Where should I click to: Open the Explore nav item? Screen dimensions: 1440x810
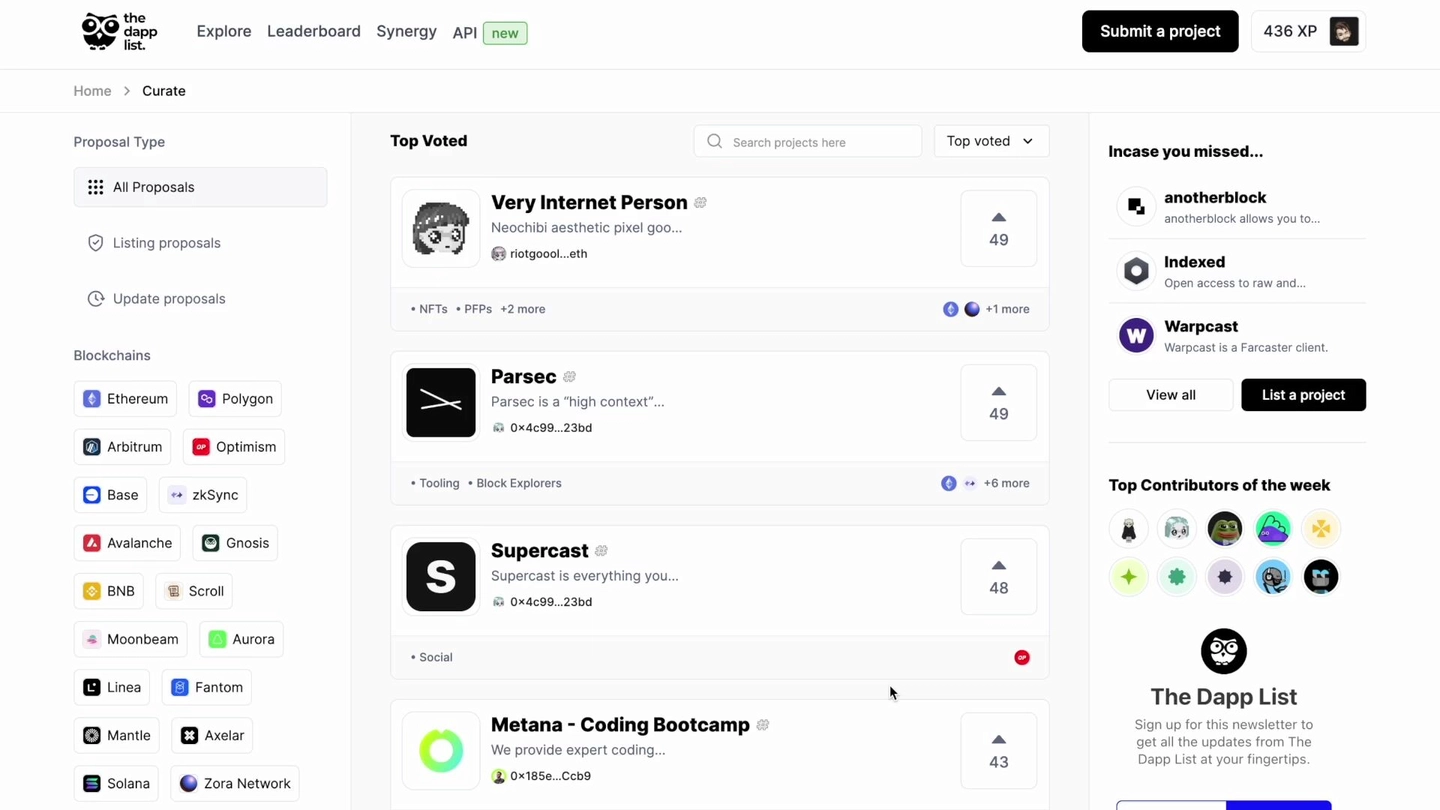tap(224, 31)
